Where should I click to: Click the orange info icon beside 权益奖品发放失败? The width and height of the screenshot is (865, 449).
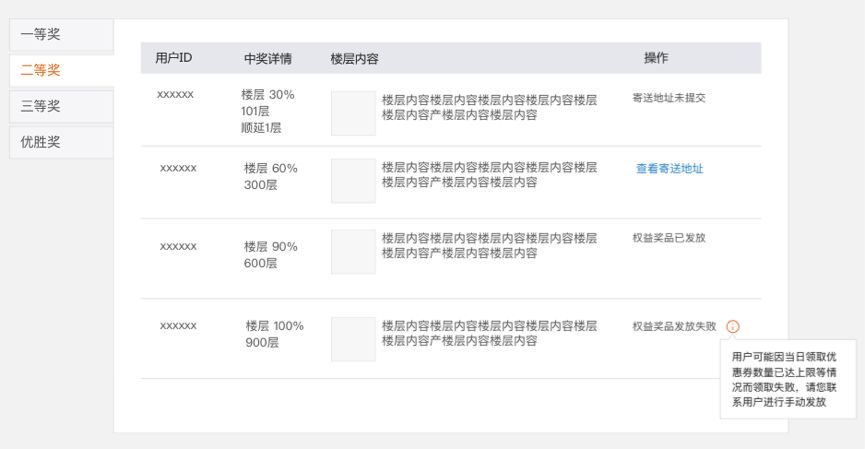pyautogui.click(x=733, y=327)
